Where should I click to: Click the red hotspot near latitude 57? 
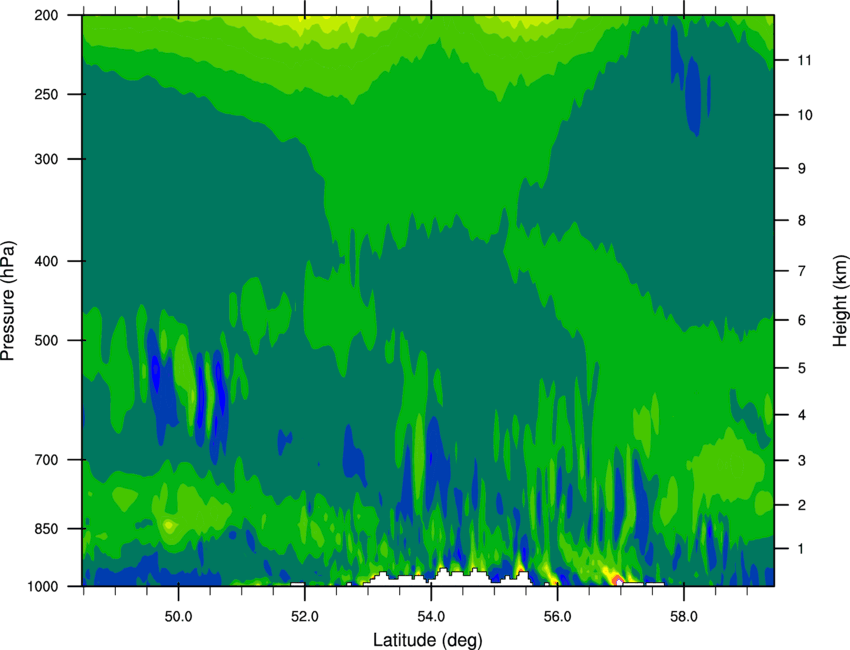tap(617, 581)
